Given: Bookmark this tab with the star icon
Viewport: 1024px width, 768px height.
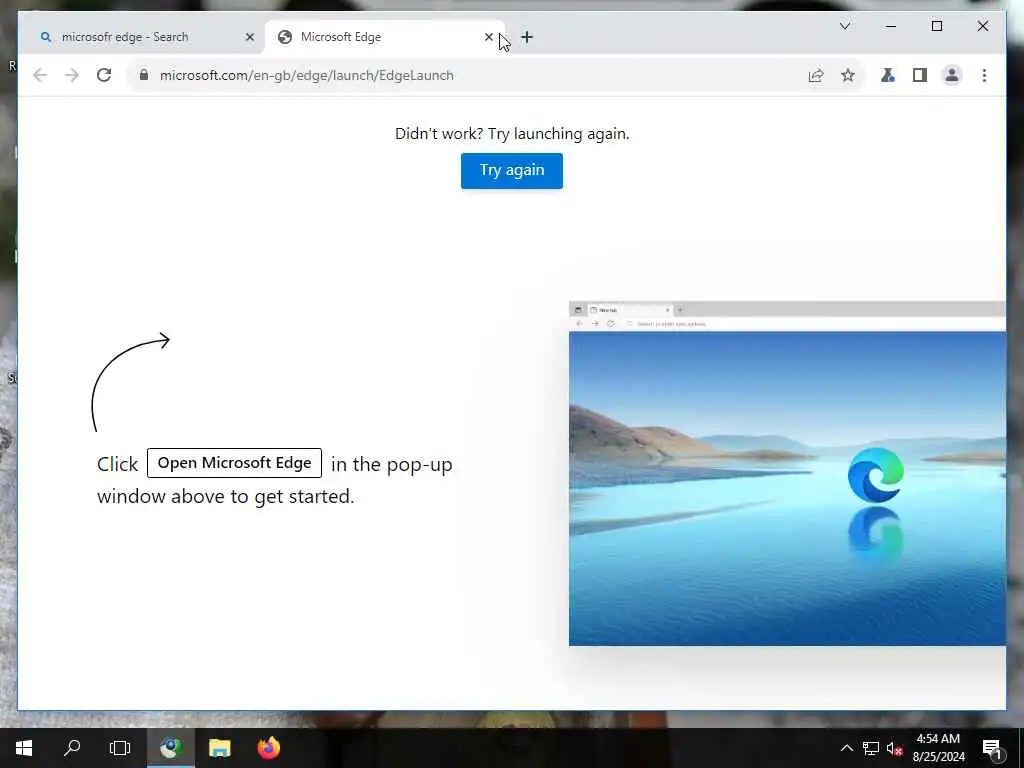Looking at the screenshot, I should pos(848,75).
